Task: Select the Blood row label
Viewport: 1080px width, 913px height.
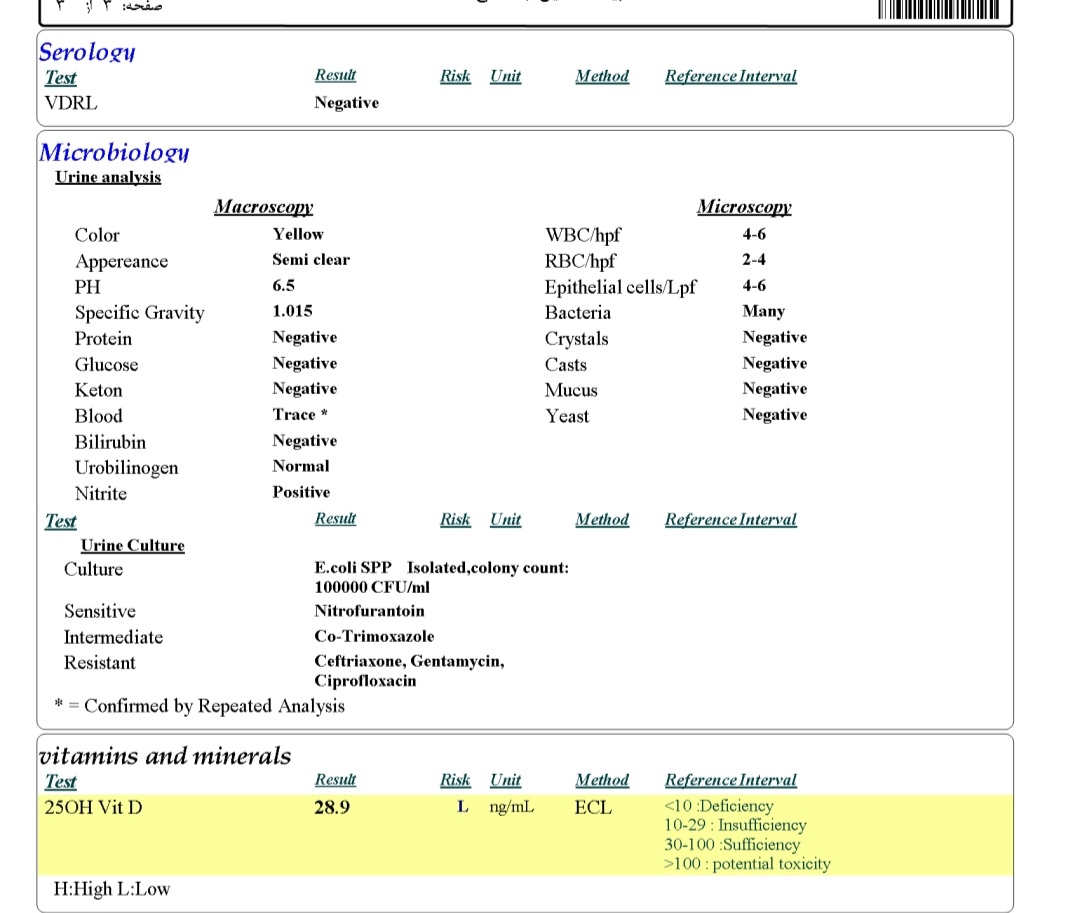Action: pyautogui.click(x=98, y=416)
